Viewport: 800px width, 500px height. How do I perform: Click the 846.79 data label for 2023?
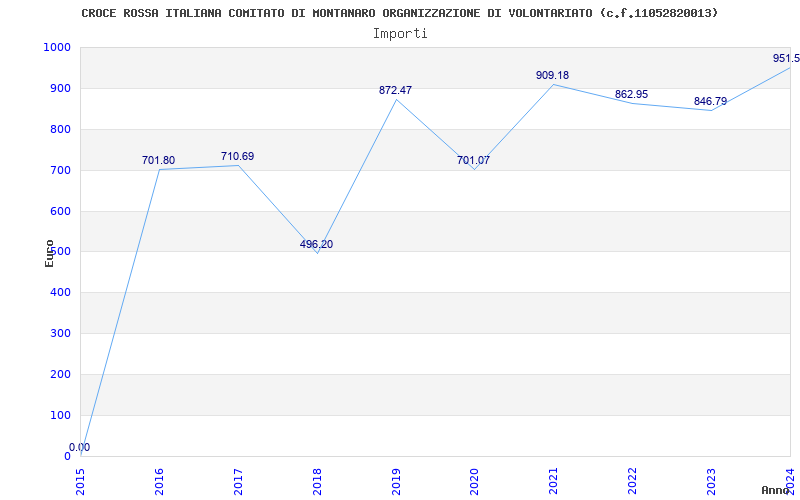click(710, 101)
